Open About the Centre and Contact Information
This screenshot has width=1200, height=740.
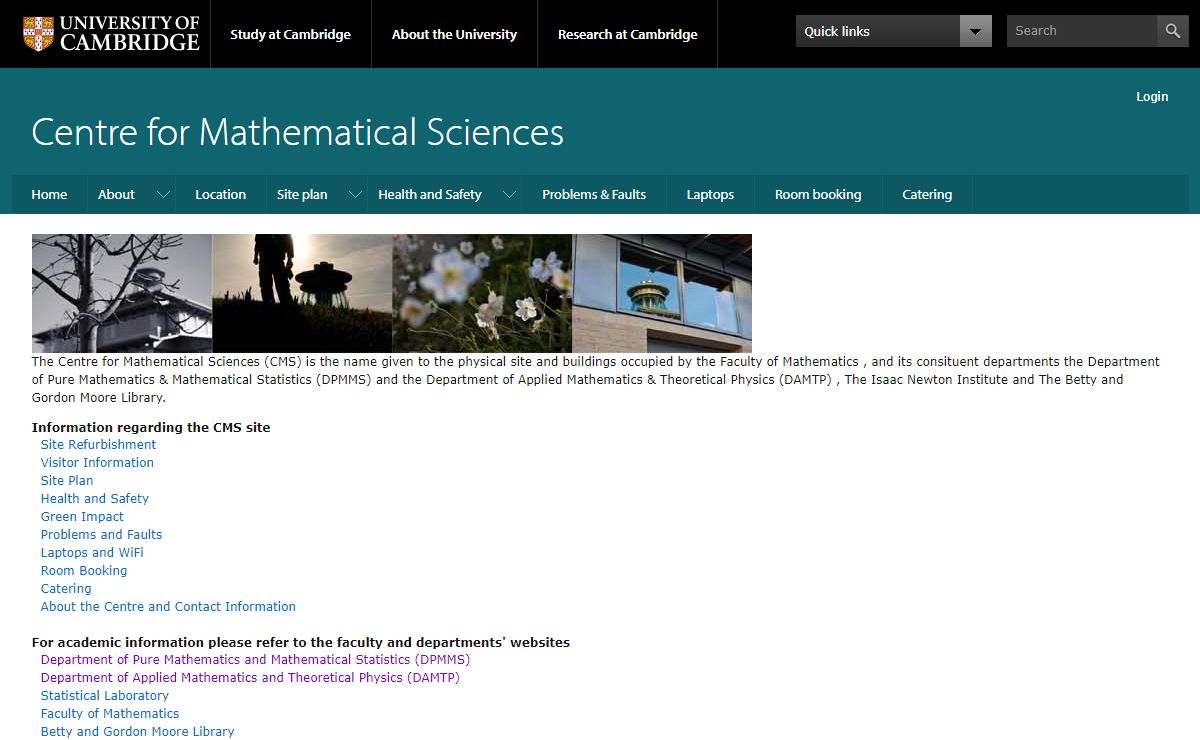[x=168, y=607]
